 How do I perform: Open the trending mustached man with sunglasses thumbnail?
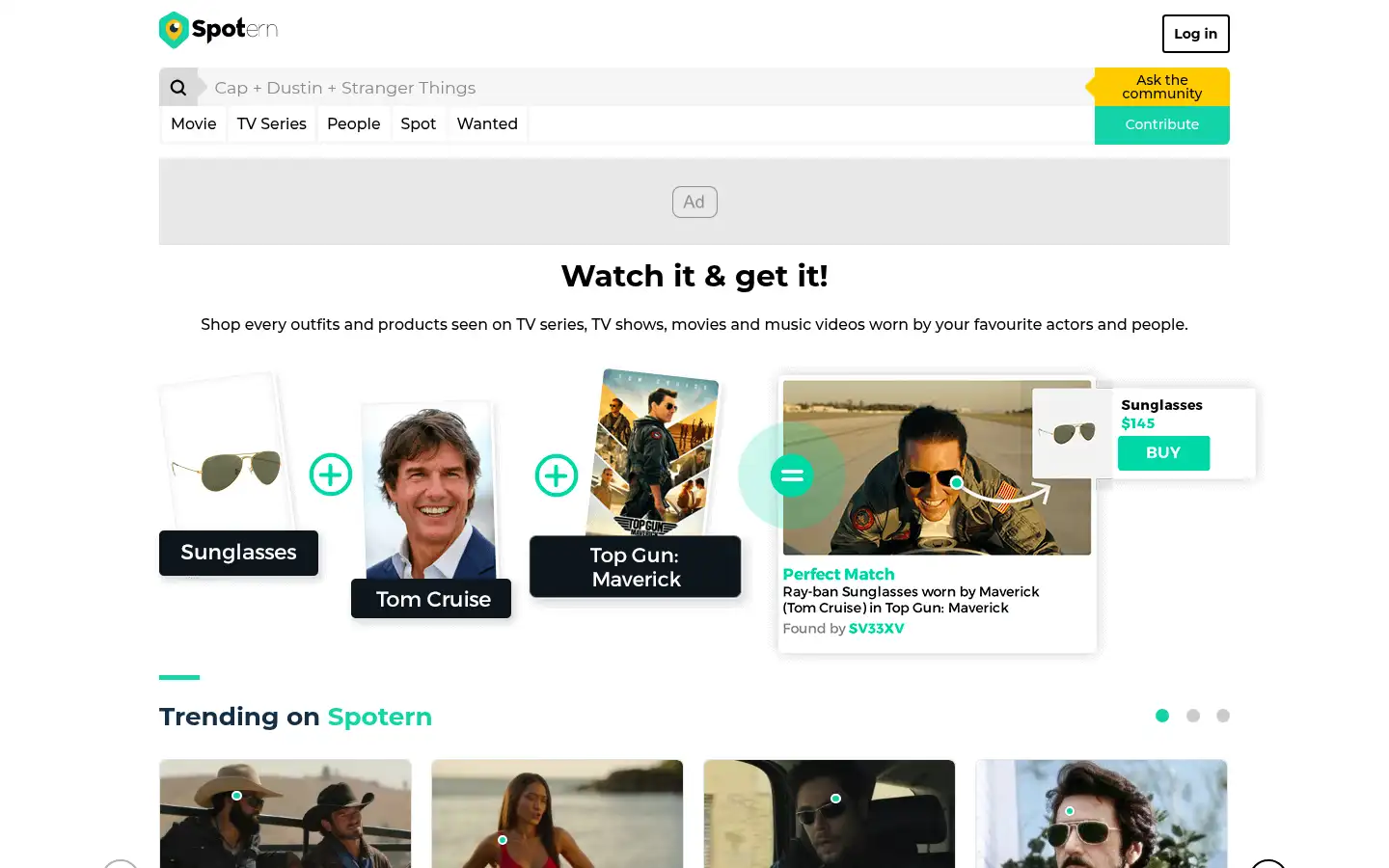(x=1102, y=814)
